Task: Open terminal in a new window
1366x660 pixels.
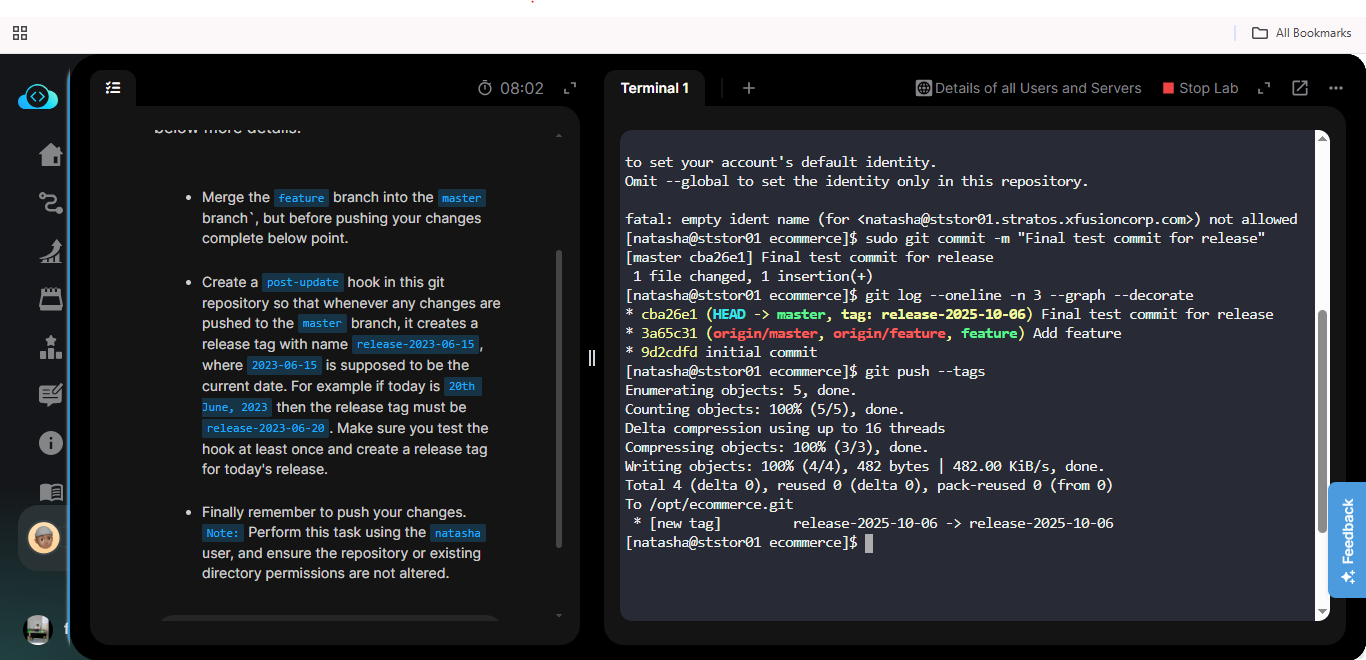Action: [x=1300, y=88]
